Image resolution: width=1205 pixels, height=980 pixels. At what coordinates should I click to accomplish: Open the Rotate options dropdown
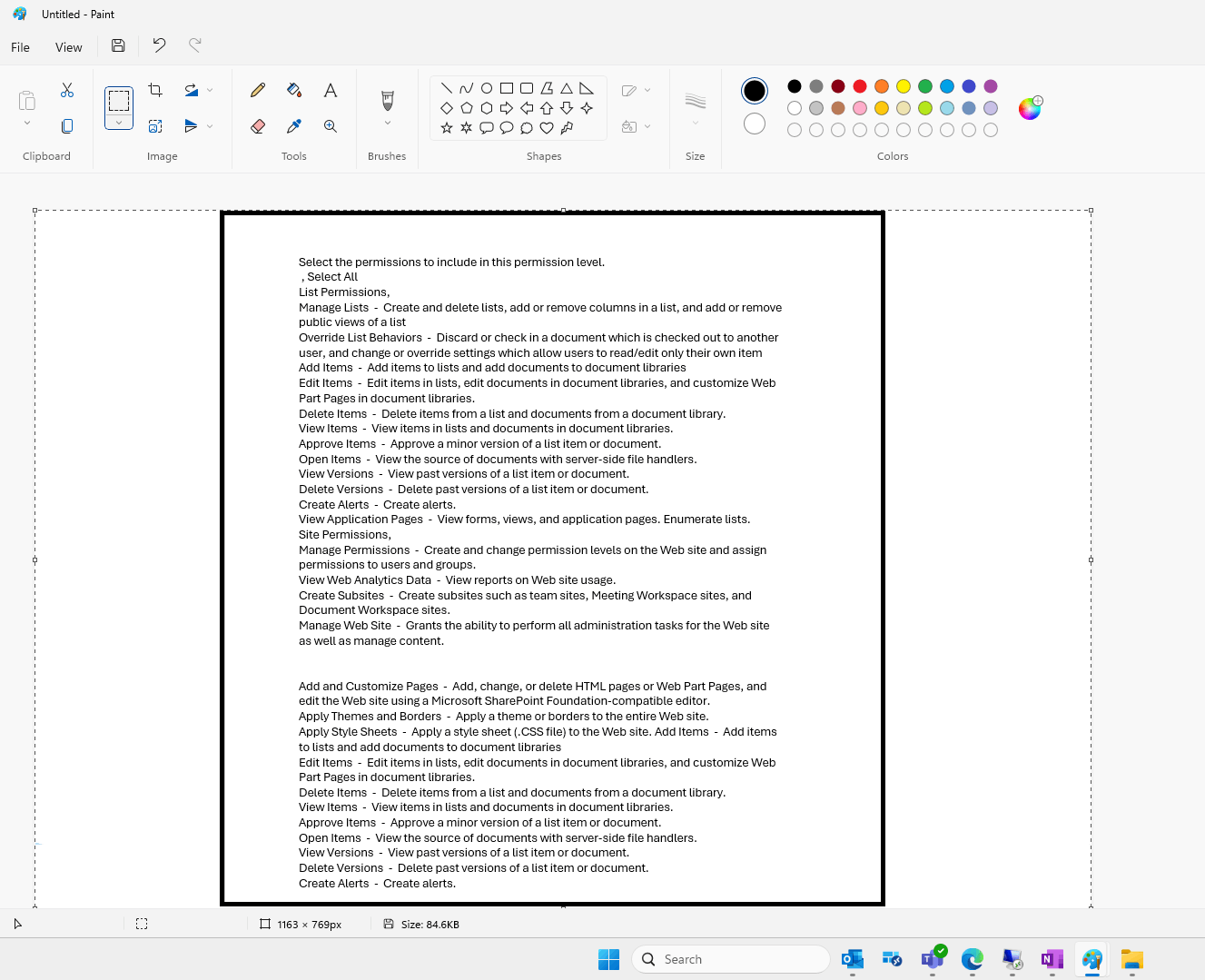(210, 89)
